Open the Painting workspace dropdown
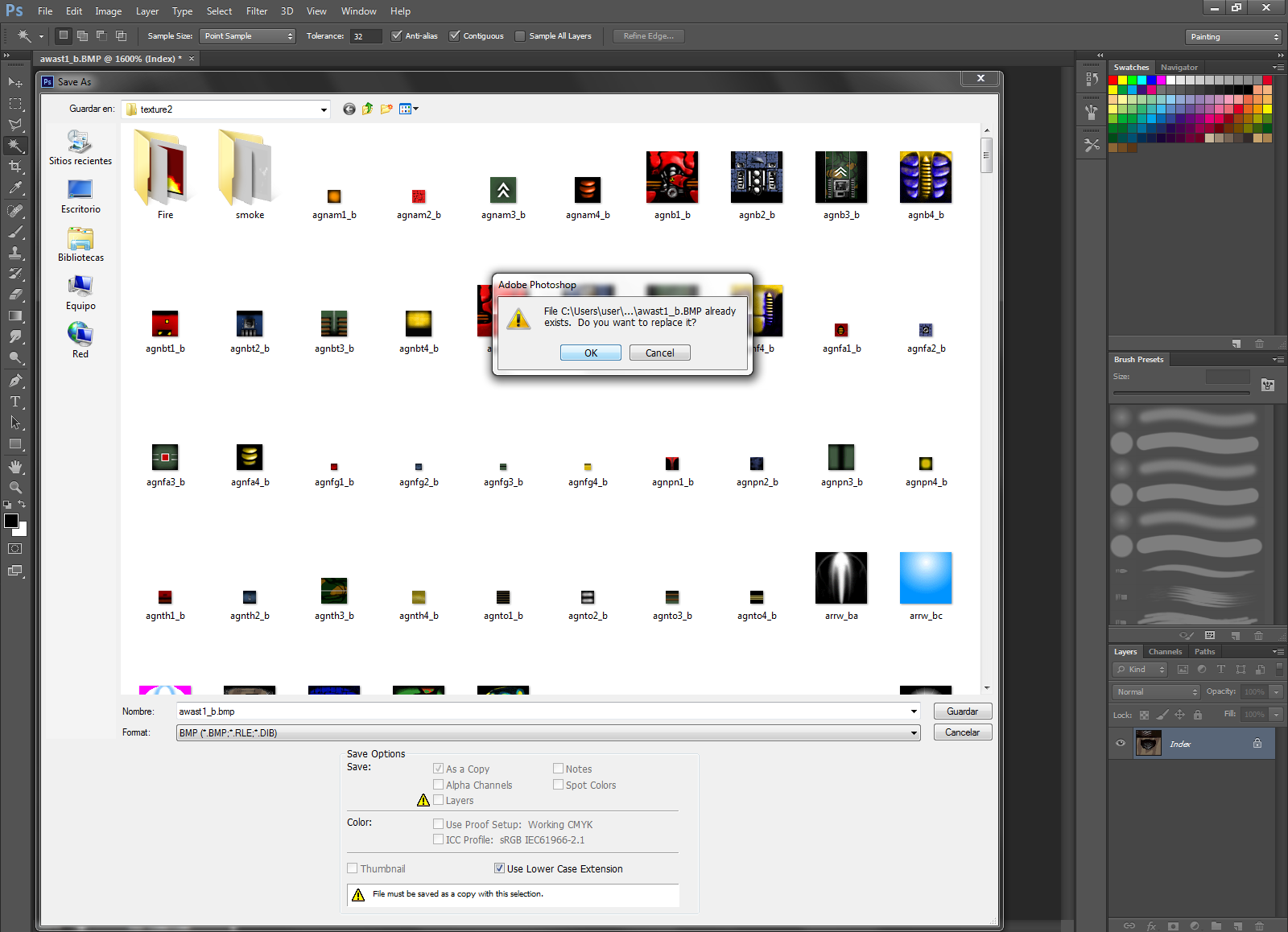The image size is (1288, 932). pyautogui.click(x=1233, y=37)
